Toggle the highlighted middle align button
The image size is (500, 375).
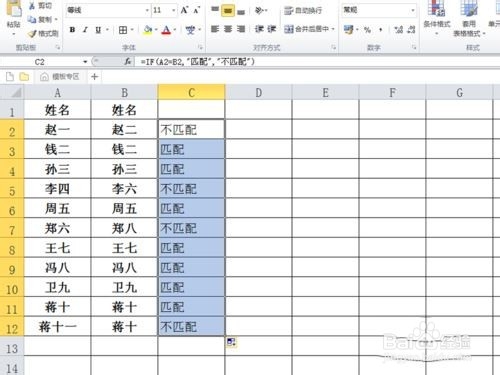point(228,11)
